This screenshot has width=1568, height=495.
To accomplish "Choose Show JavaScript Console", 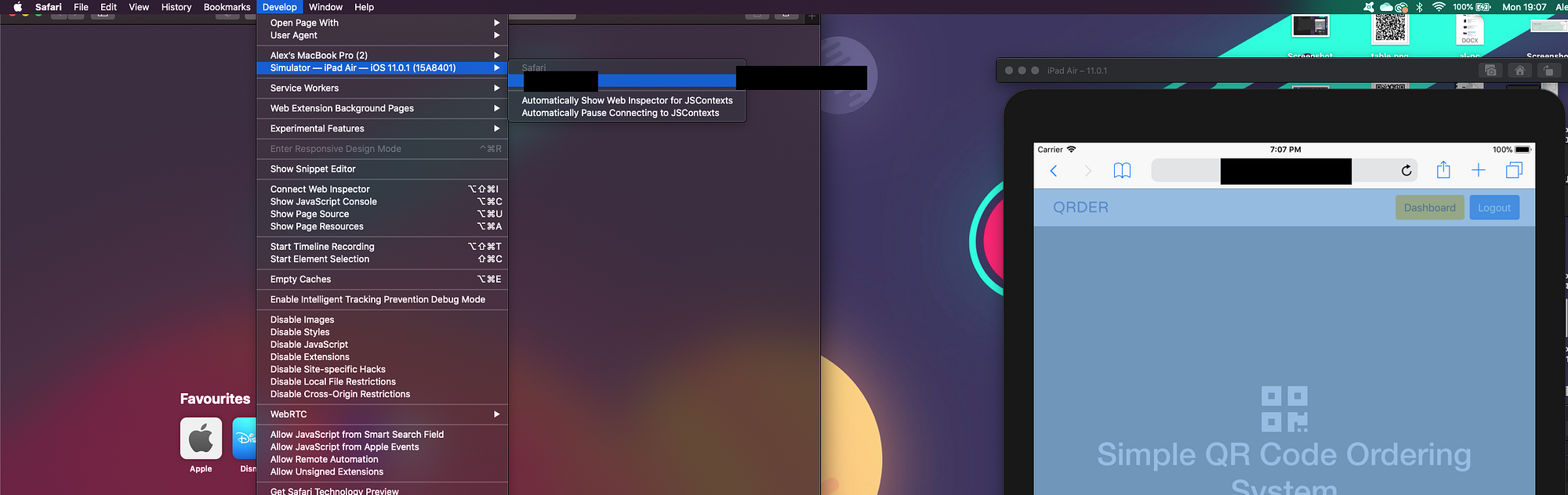I will pyautogui.click(x=382, y=202).
